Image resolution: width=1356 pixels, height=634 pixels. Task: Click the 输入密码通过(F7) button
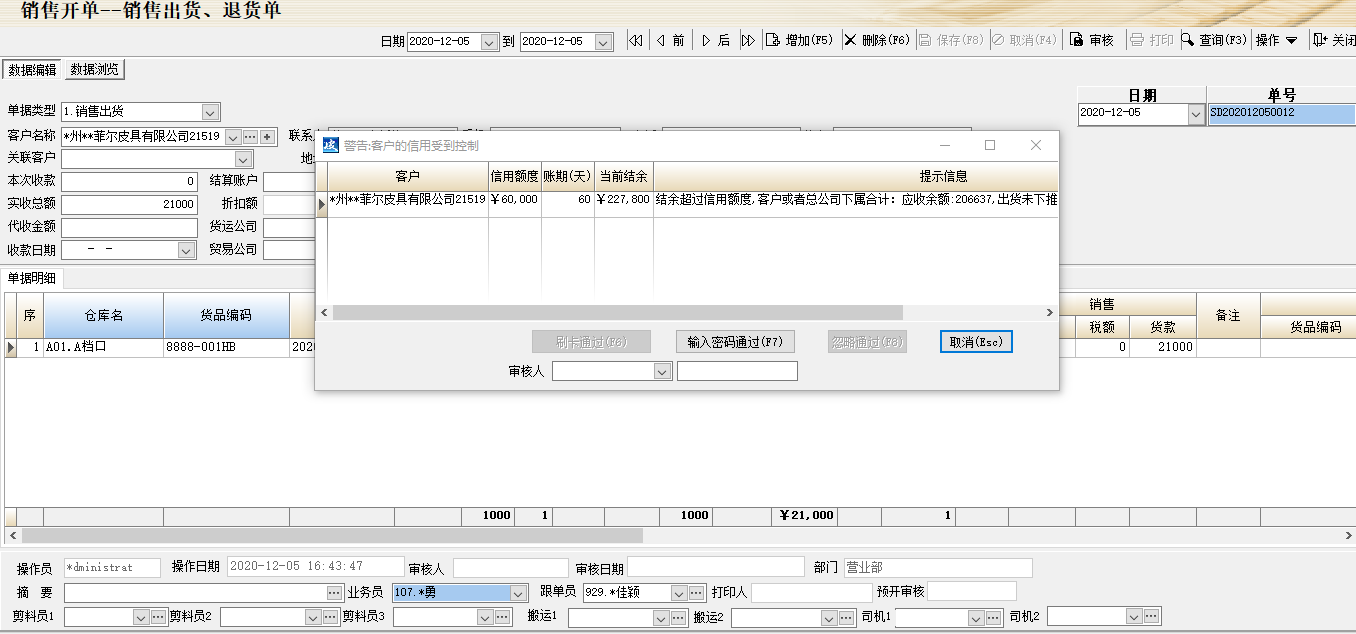735,342
